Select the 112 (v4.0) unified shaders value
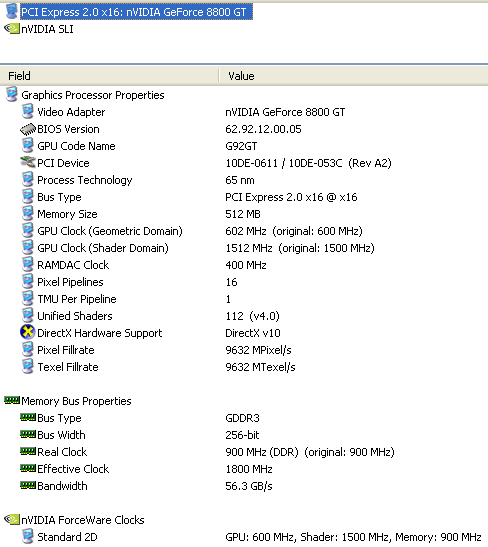 (253, 316)
